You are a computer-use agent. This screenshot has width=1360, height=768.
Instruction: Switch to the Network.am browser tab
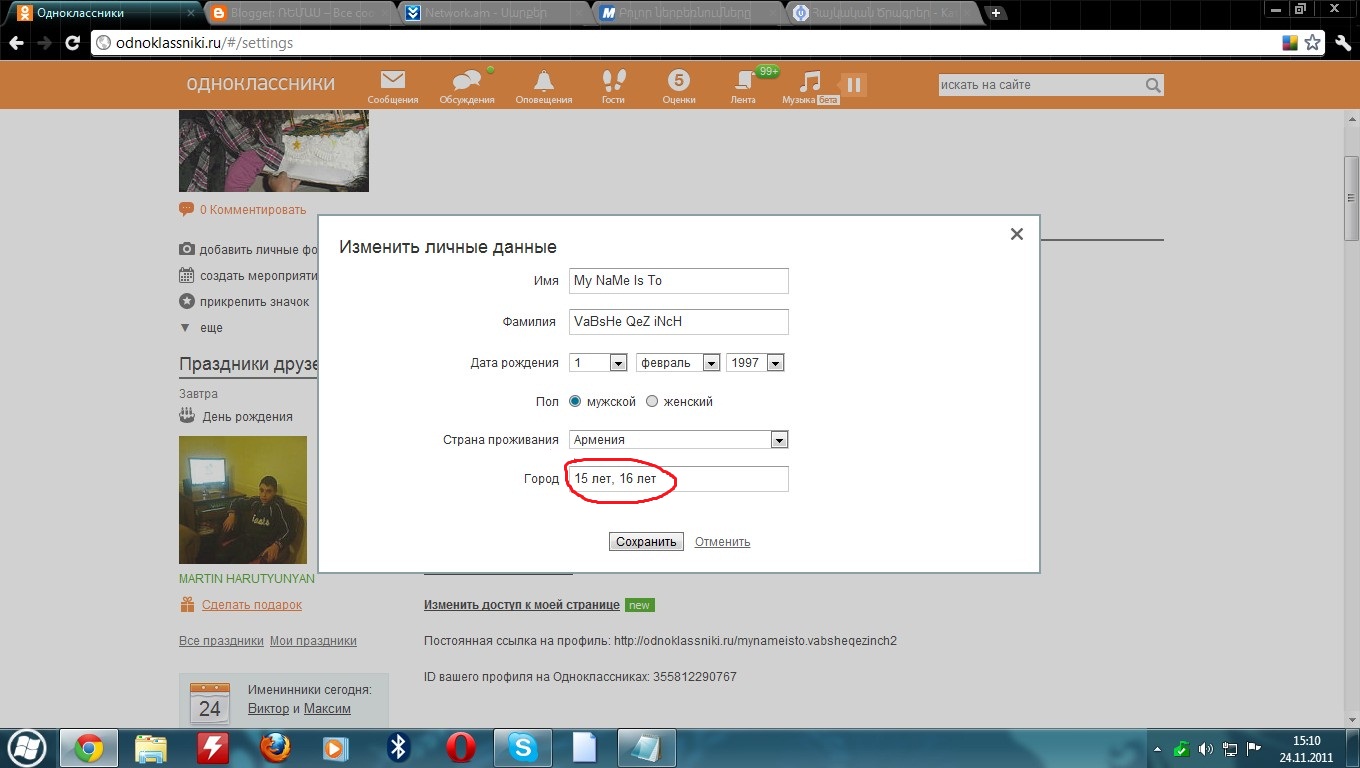(x=495, y=14)
